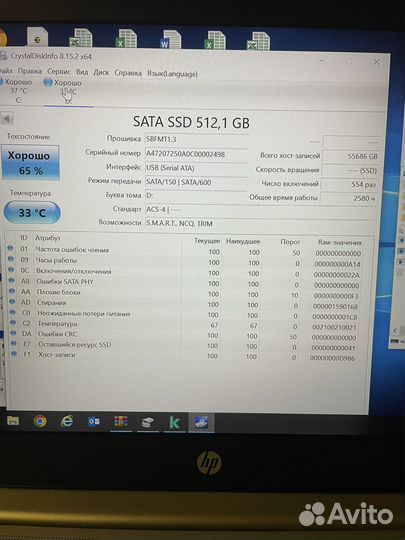Click status dot for Оставшийся ресурс SSD
The width and height of the screenshot is (405, 540).
(x=14, y=343)
